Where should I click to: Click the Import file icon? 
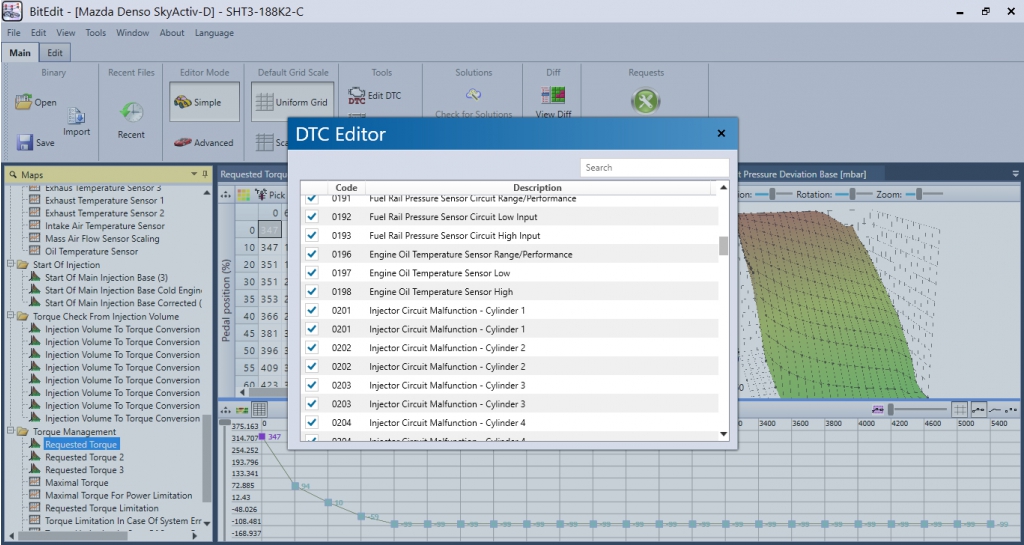tap(76, 117)
